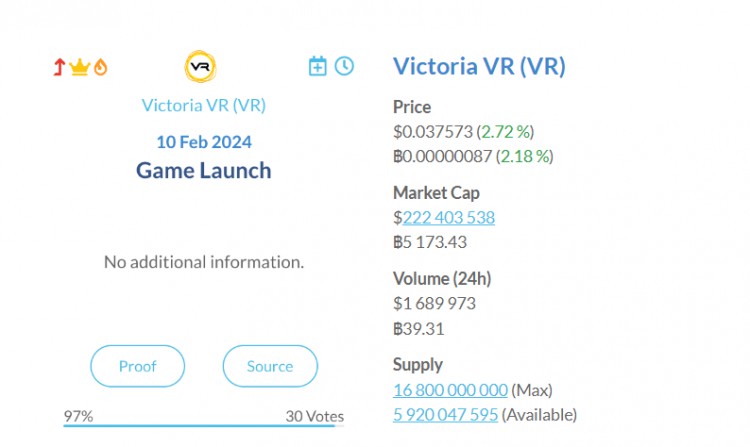Click the Victoria VR coin logo
750x447 pixels.
[200, 66]
